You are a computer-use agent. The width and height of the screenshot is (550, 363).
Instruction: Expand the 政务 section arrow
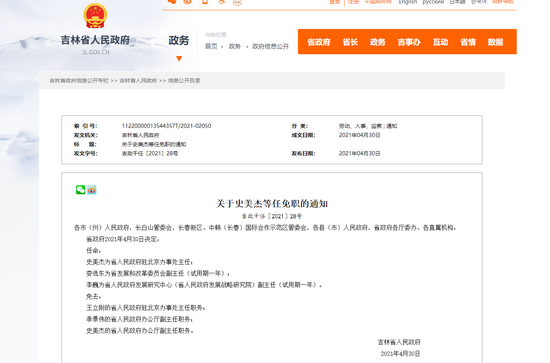179,59
